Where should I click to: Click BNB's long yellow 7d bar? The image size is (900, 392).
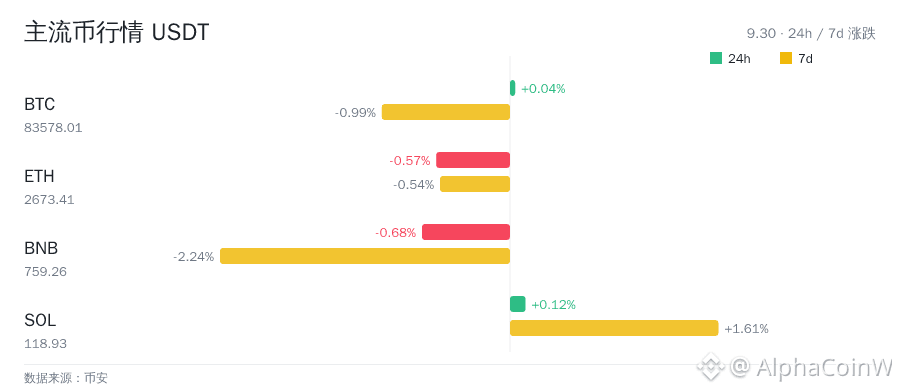tap(365, 256)
